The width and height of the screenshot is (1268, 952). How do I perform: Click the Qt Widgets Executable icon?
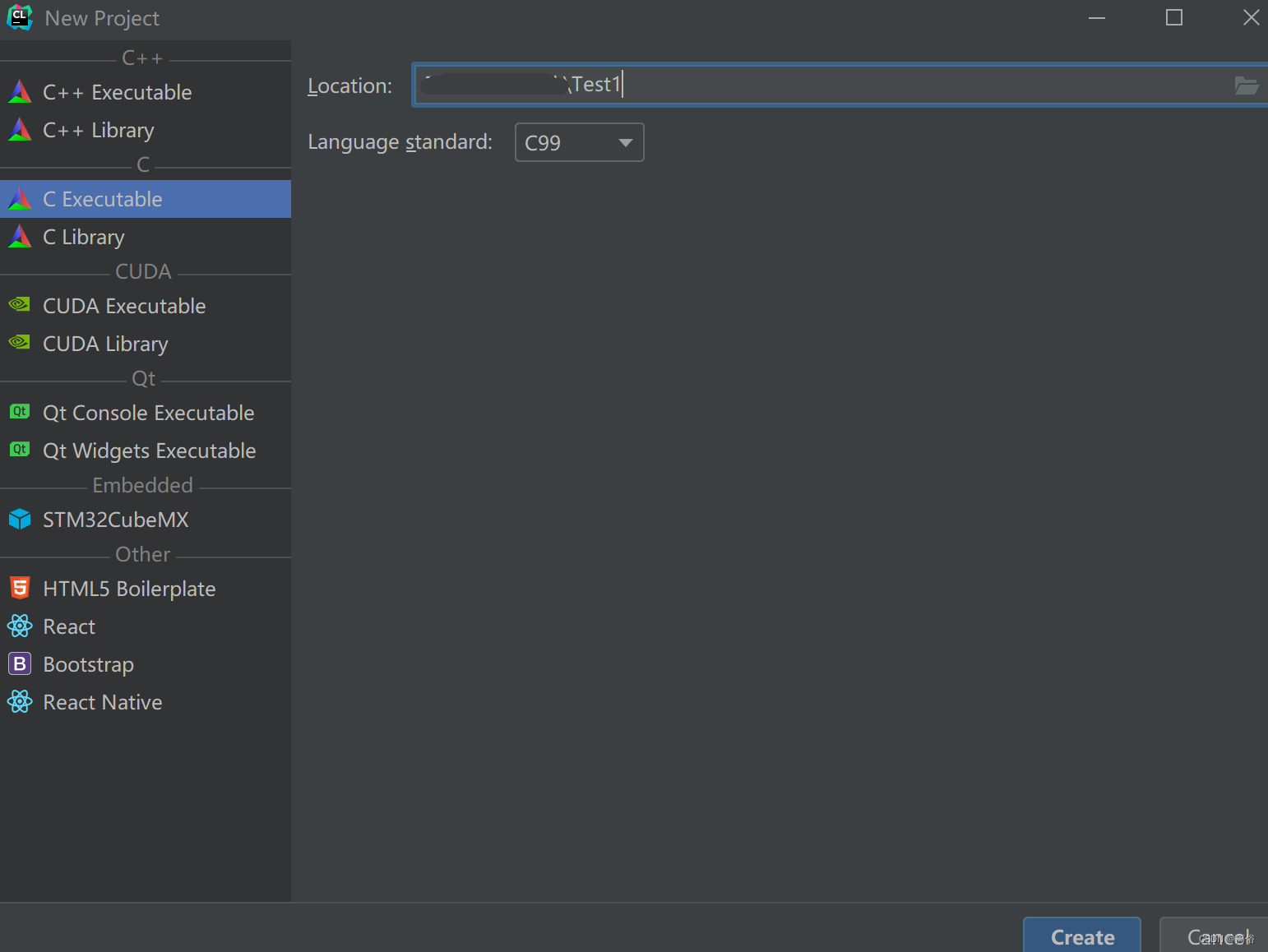click(20, 450)
